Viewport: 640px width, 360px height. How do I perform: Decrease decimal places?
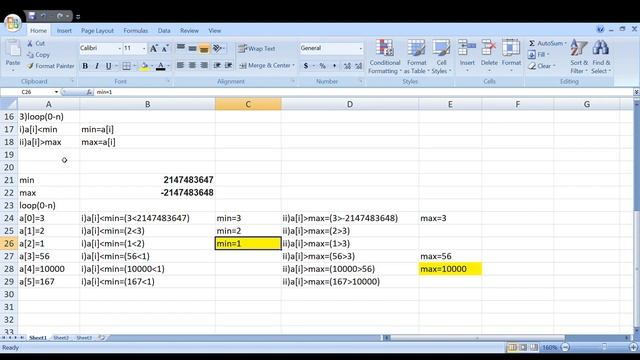point(358,66)
